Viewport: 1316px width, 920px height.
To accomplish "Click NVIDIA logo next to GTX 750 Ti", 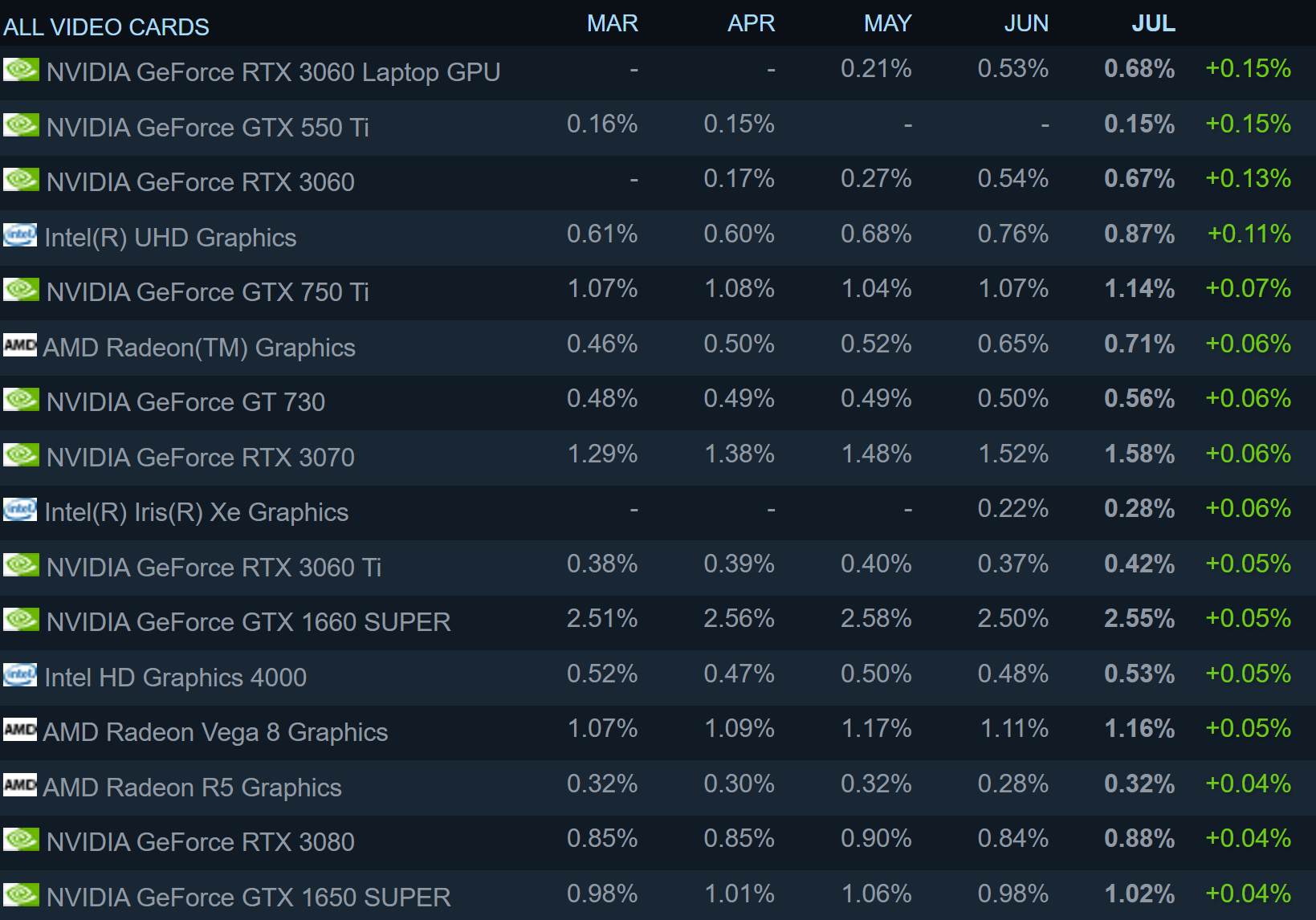I will click(21, 290).
